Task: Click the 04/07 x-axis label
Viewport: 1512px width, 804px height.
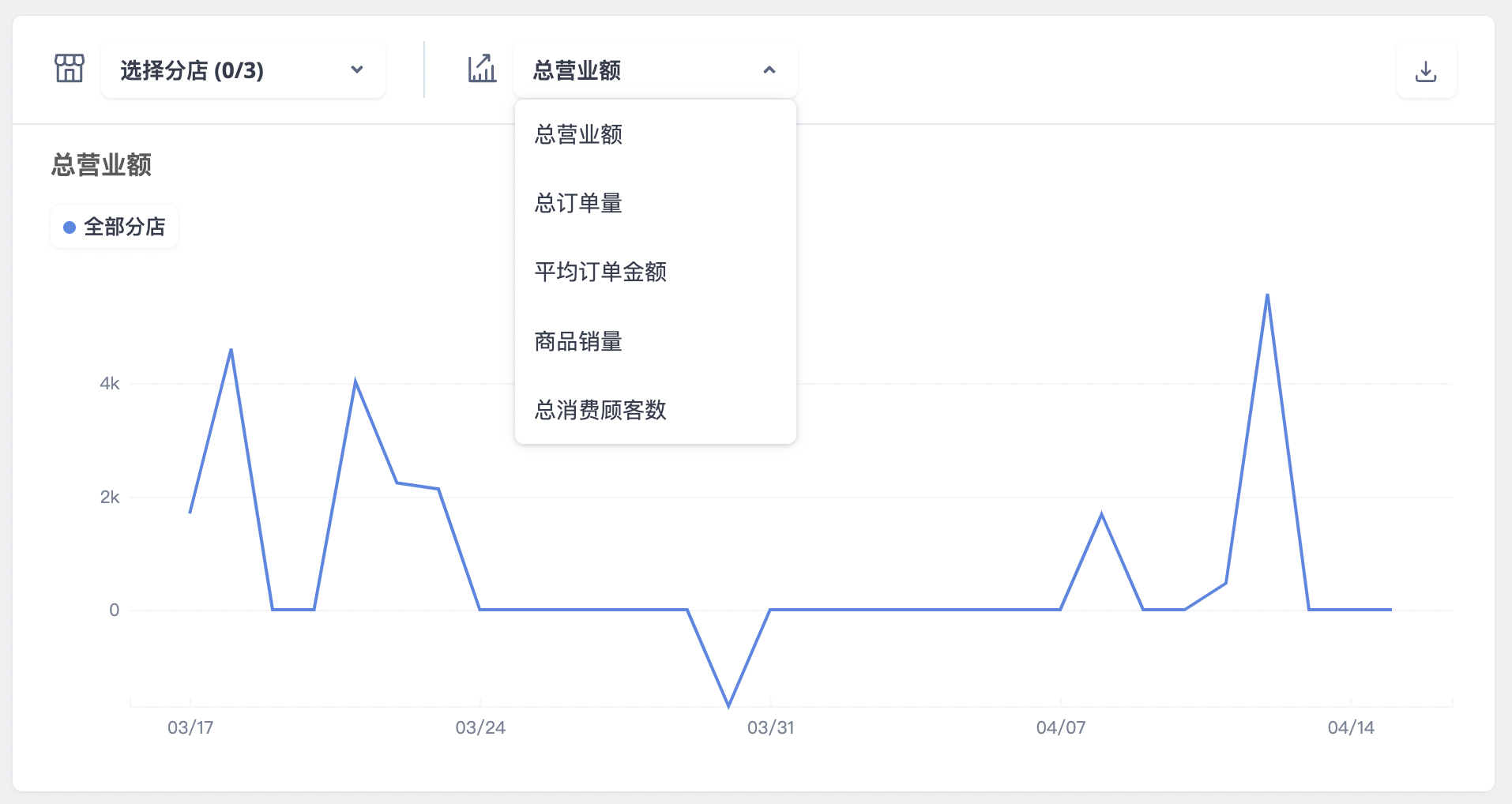Action: (1061, 727)
